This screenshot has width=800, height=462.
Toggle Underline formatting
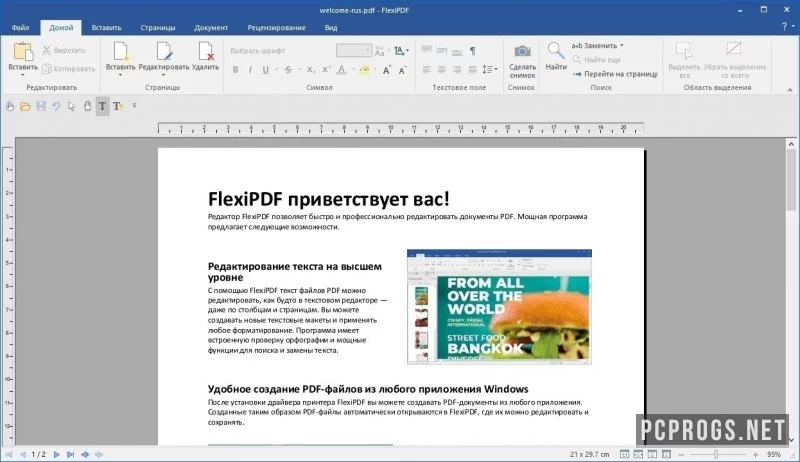click(x=265, y=70)
